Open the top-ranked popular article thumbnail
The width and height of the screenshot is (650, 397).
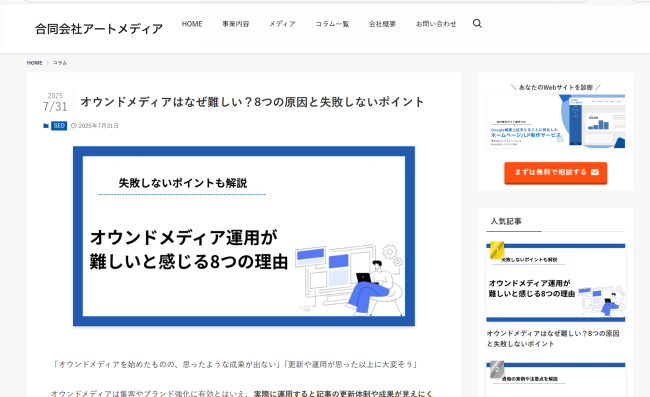555,283
